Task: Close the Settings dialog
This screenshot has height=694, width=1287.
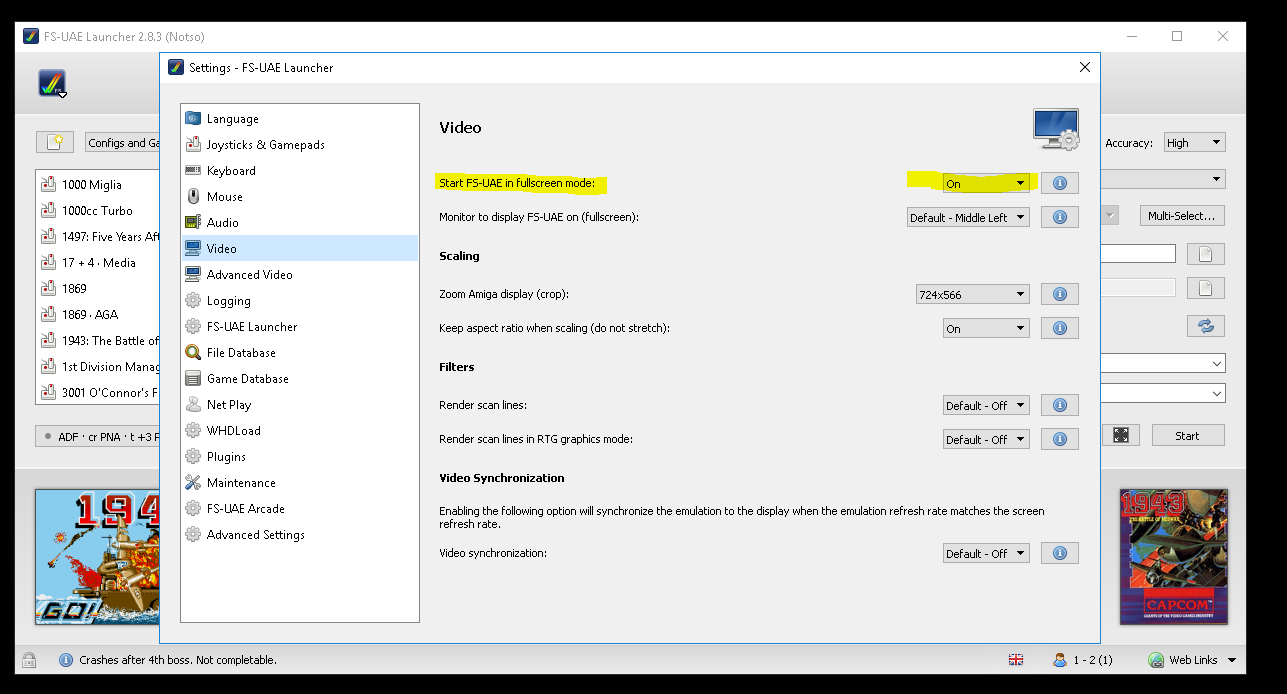Action: click(1085, 67)
